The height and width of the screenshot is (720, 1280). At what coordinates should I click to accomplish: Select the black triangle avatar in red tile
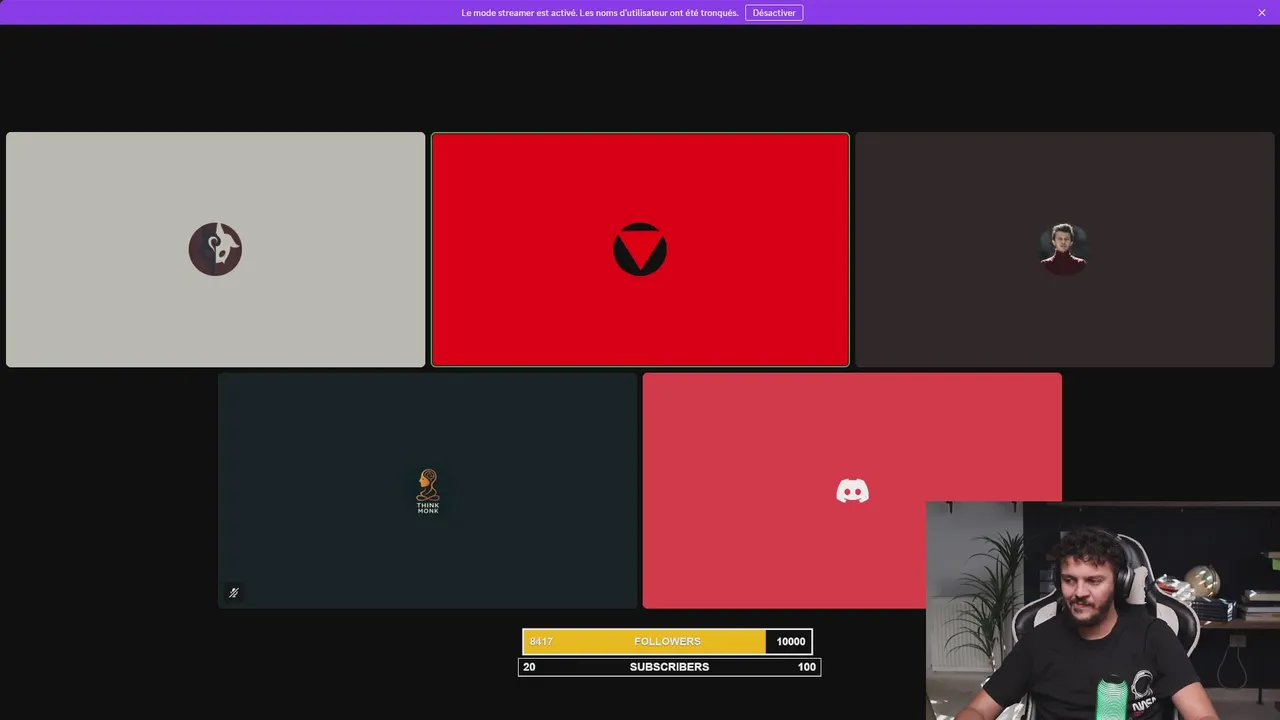[x=640, y=249]
